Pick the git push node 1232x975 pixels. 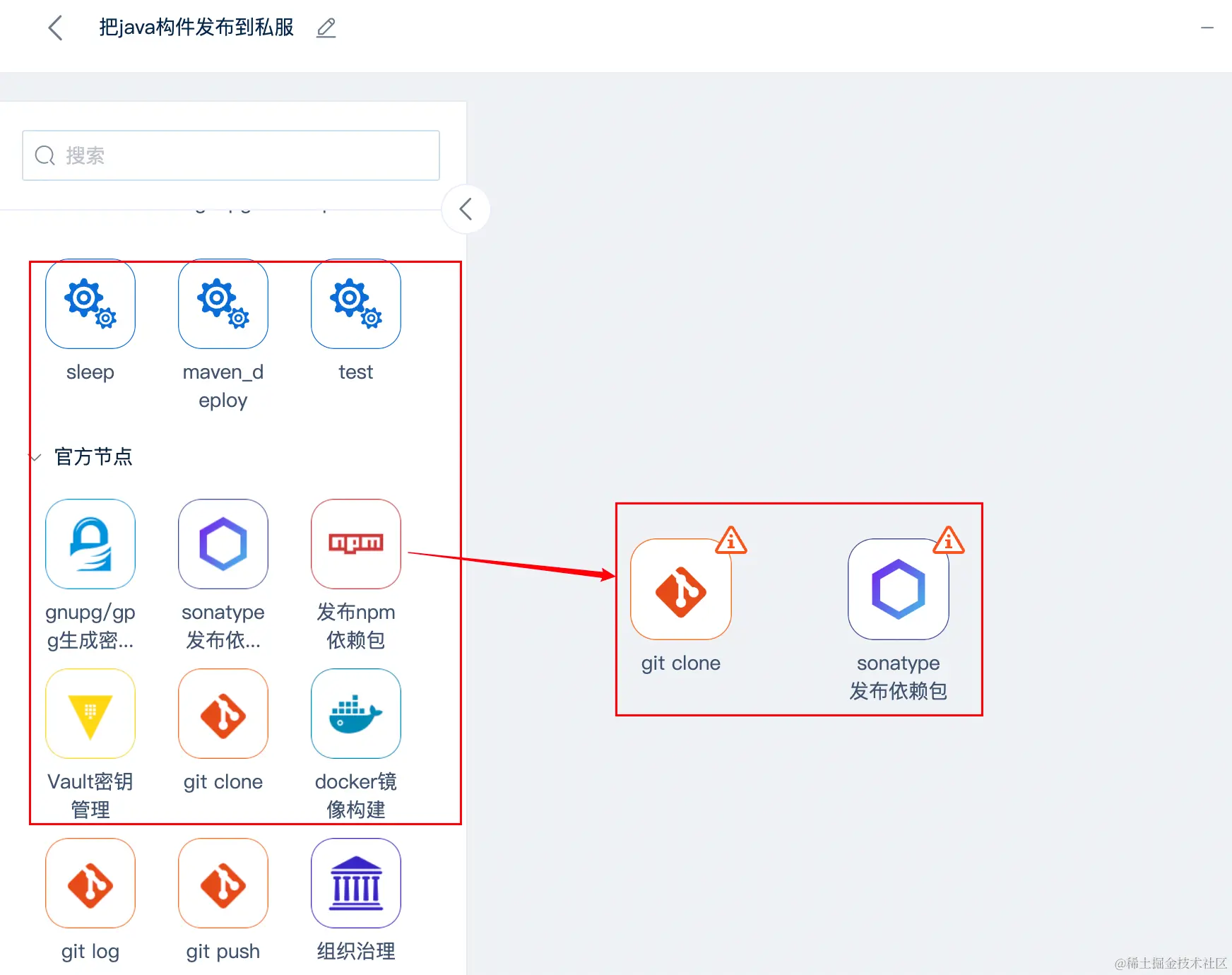[223, 883]
